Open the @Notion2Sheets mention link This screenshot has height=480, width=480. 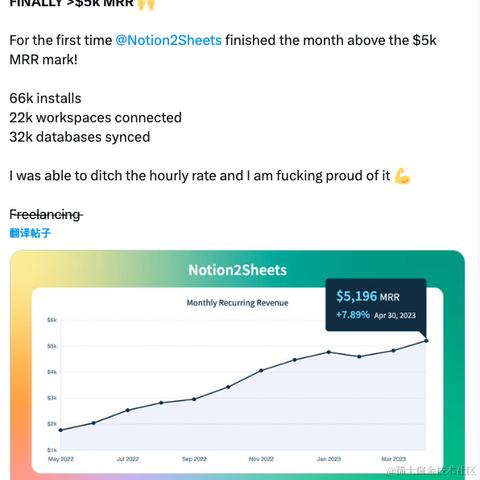168,40
